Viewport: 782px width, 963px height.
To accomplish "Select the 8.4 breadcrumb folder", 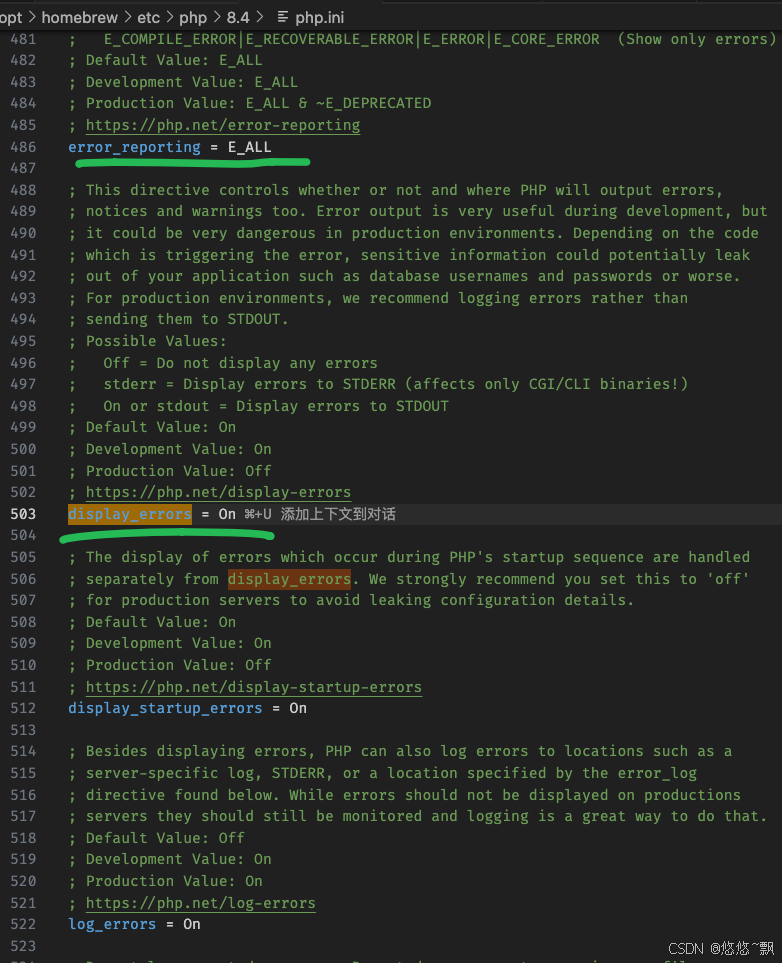I will (238, 18).
